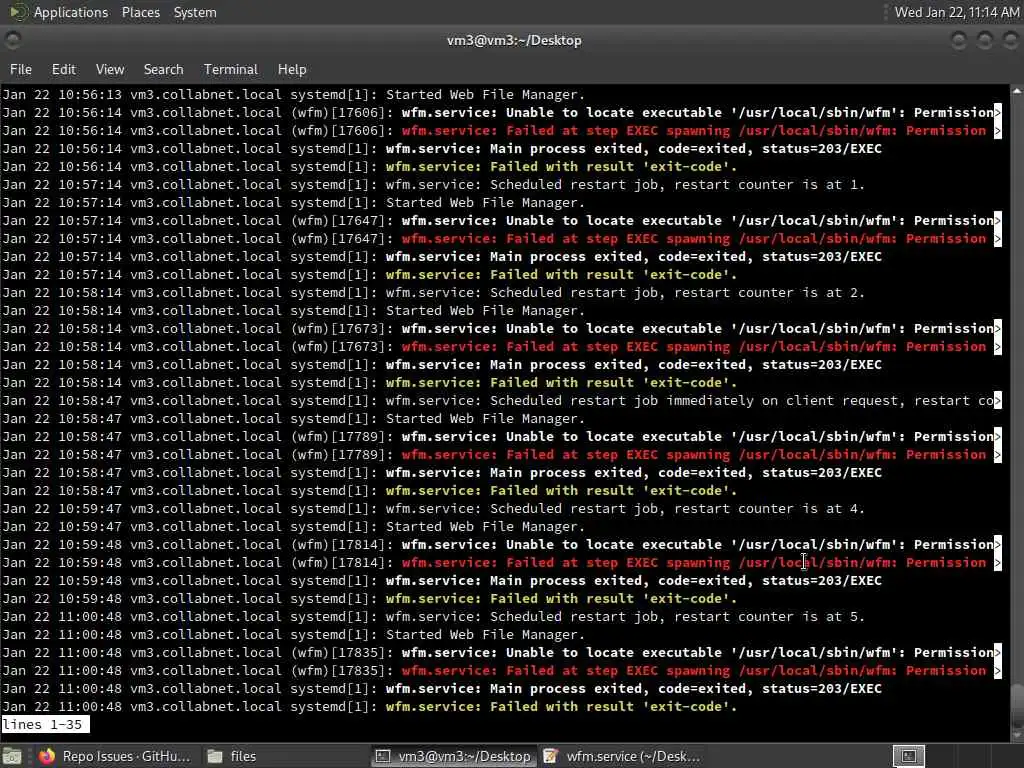Click the folder icon of files taskbar entry
Screen dimensions: 1024x768
[215, 756]
